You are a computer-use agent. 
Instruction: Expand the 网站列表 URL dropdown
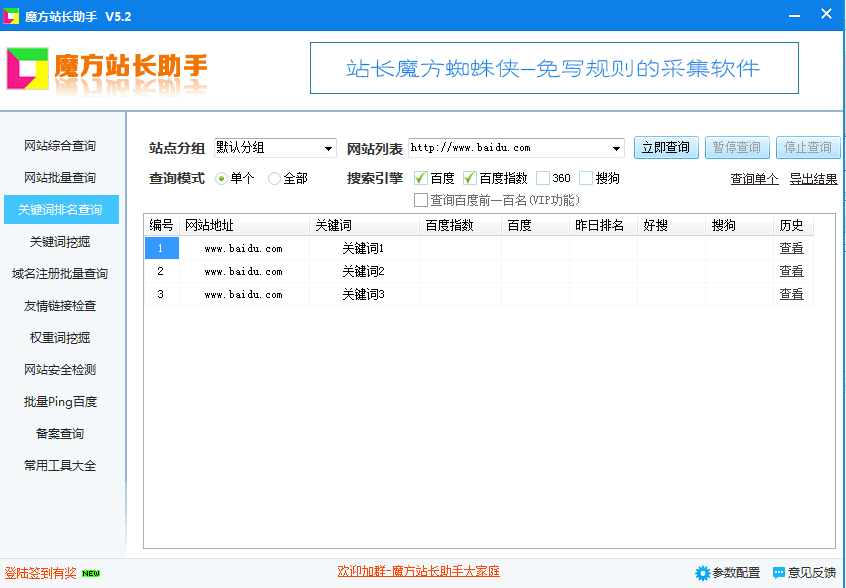click(616, 148)
